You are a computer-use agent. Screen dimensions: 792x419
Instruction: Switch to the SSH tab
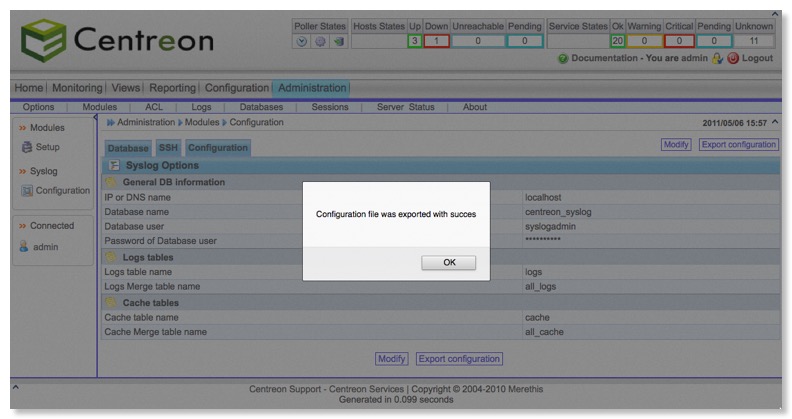(168, 148)
